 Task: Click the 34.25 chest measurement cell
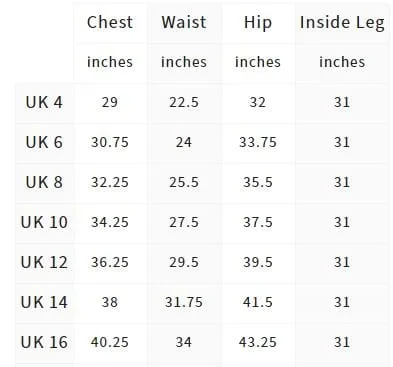(x=110, y=222)
